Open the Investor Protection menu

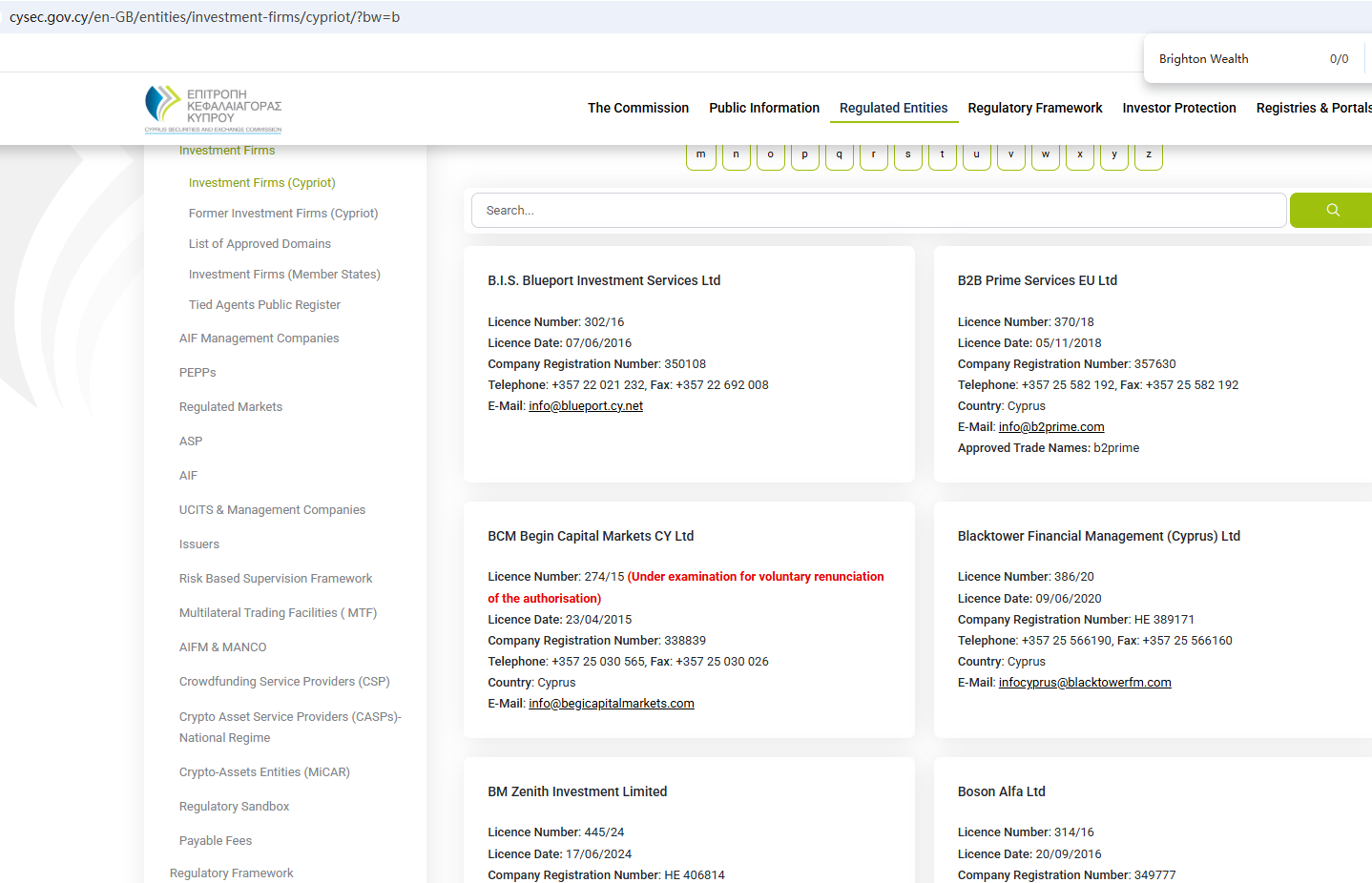pos(1178,109)
